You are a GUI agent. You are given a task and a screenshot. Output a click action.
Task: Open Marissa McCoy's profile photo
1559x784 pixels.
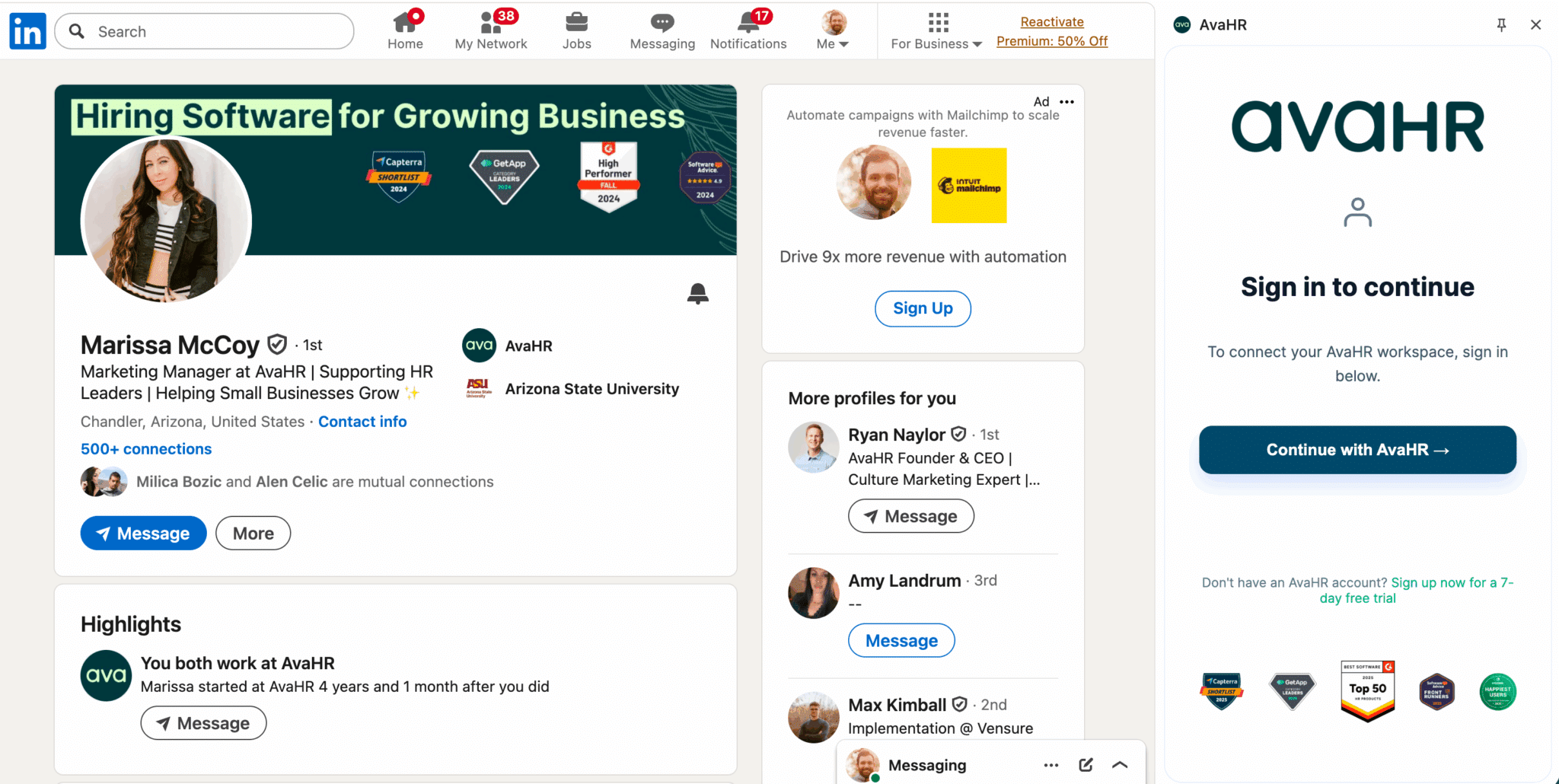(x=166, y=221)
